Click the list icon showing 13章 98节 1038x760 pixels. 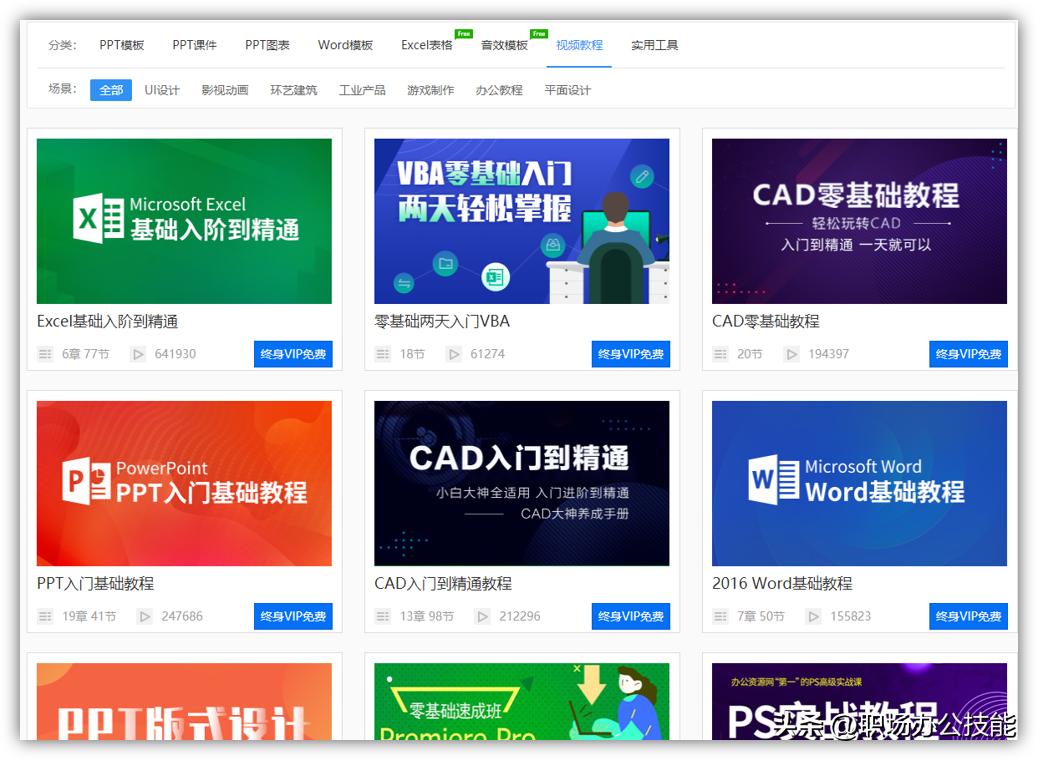[384, 616]
